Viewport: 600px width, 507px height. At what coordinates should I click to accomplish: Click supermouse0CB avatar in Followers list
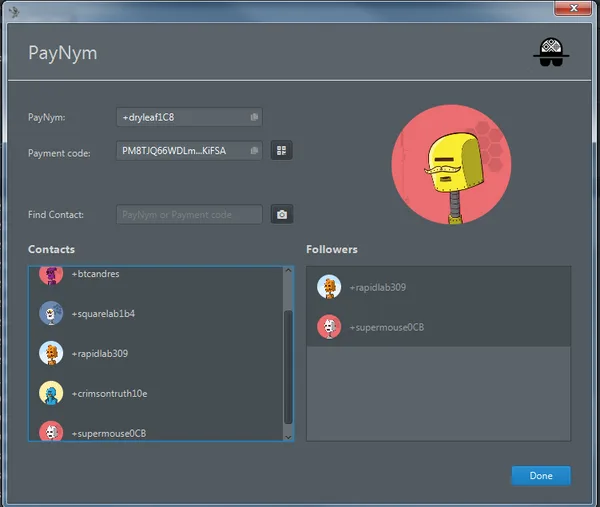pos(329,327)
